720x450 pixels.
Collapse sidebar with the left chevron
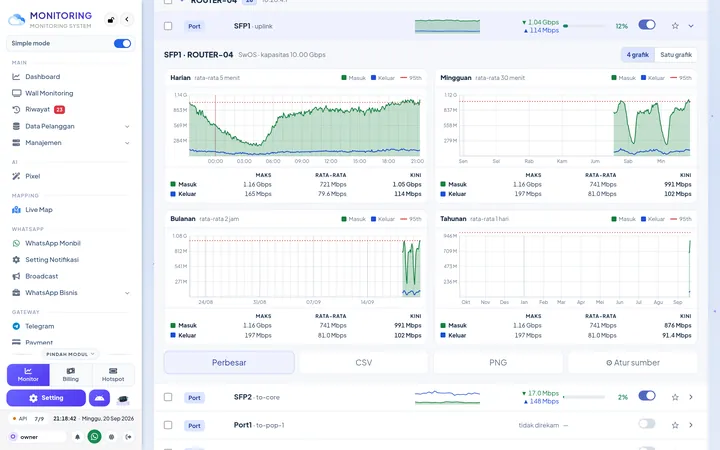click(127, 19)
